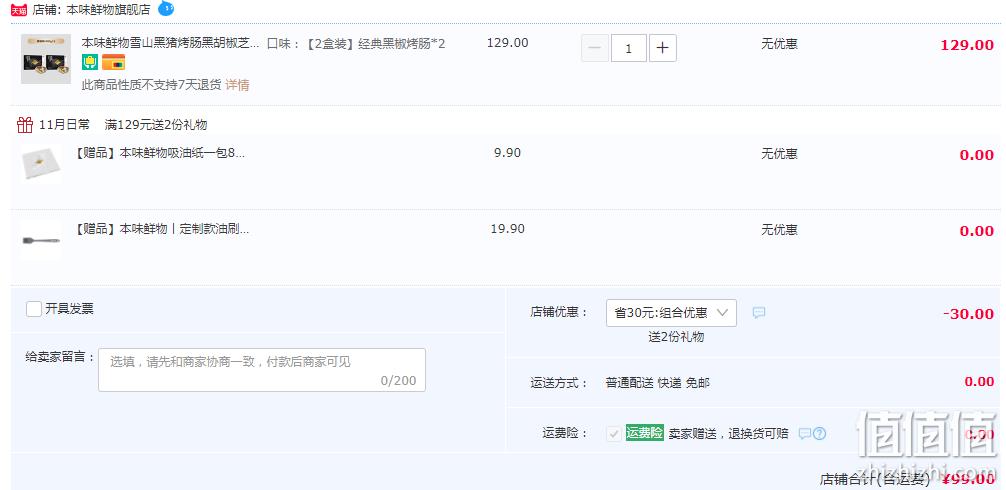Click 此商品性质不支持7天退货 notice
This screenshot has height=490, width=1006.
pos(151,85)
